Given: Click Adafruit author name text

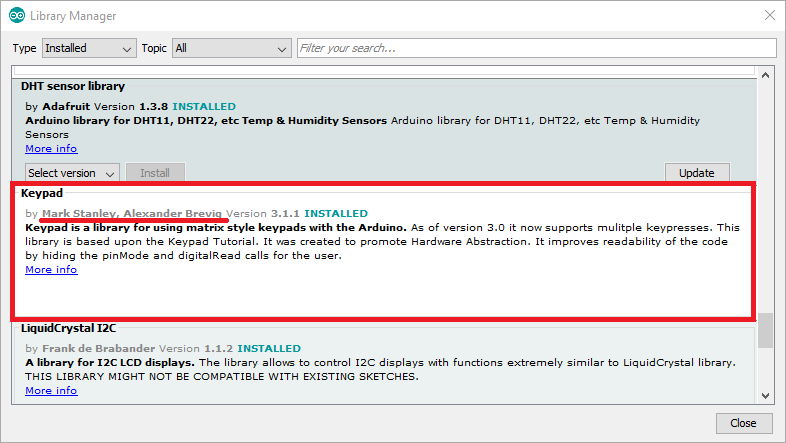Looking at the screenshot, I should (x=66, y=107).
